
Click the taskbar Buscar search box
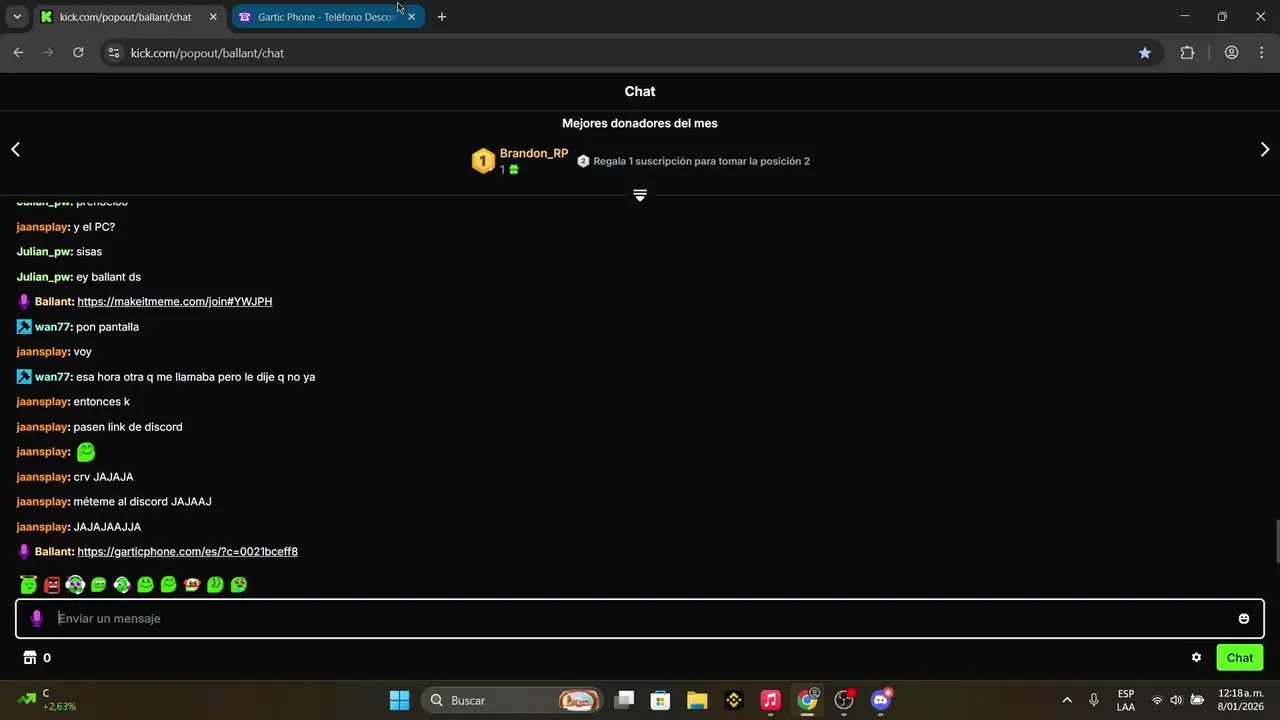512,700
